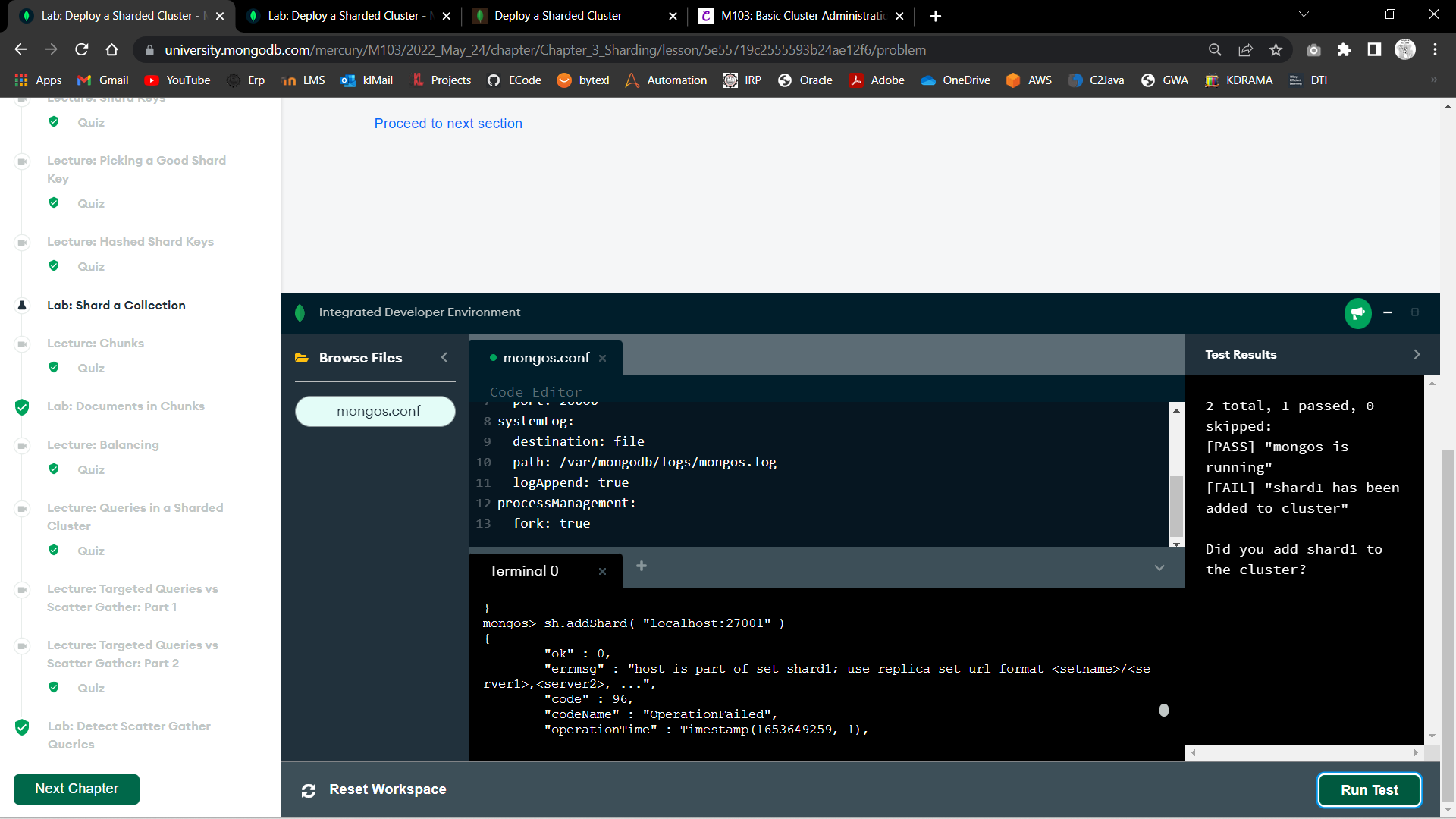The width and height of the screenshot is (1456, 819).
Task: Collapse the Browse Files panel chevron
Action: click(444, 357)
